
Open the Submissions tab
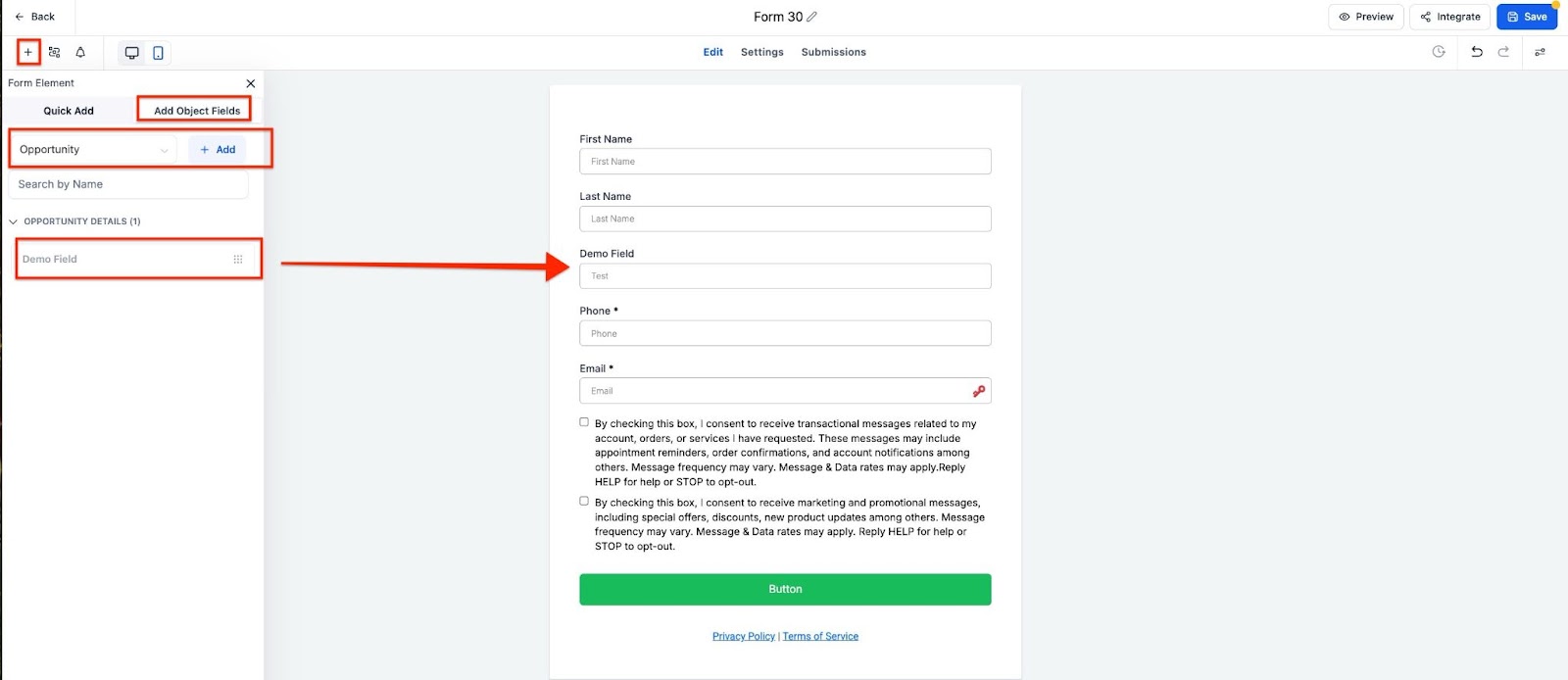click(x=833, y=52)
